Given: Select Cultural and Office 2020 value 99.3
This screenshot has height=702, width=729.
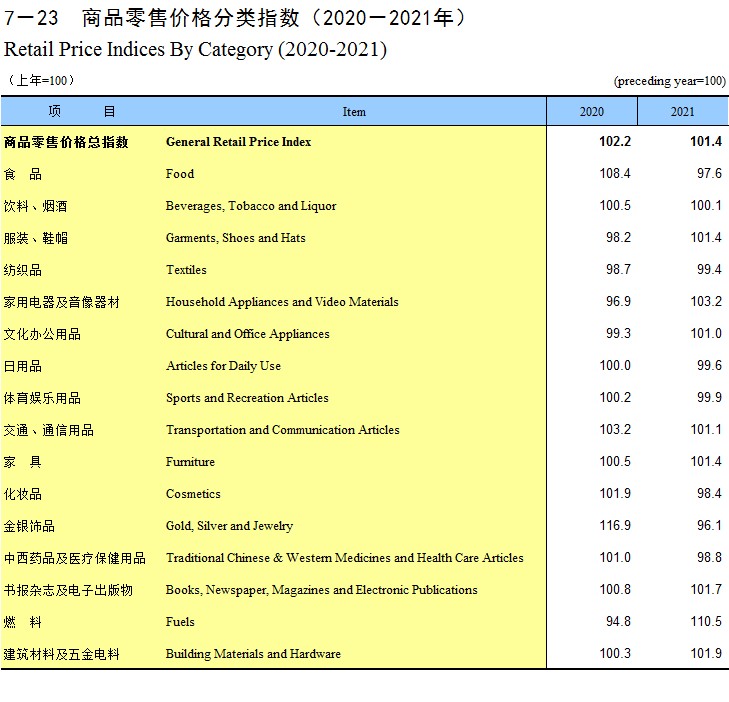Looking at the screenshot, I should (x=618, y=334).
